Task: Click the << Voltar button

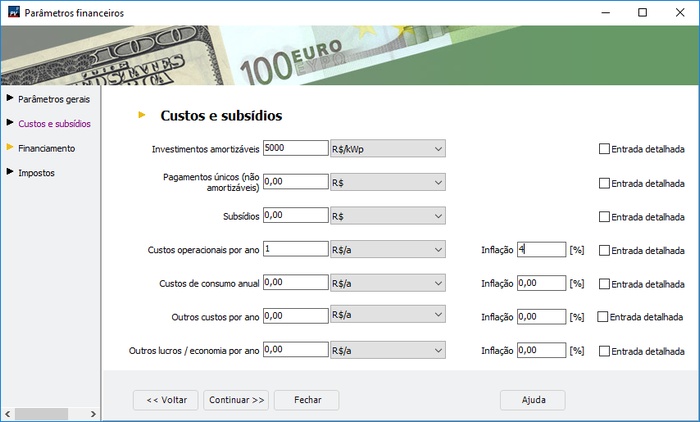Action: point(166,400)
